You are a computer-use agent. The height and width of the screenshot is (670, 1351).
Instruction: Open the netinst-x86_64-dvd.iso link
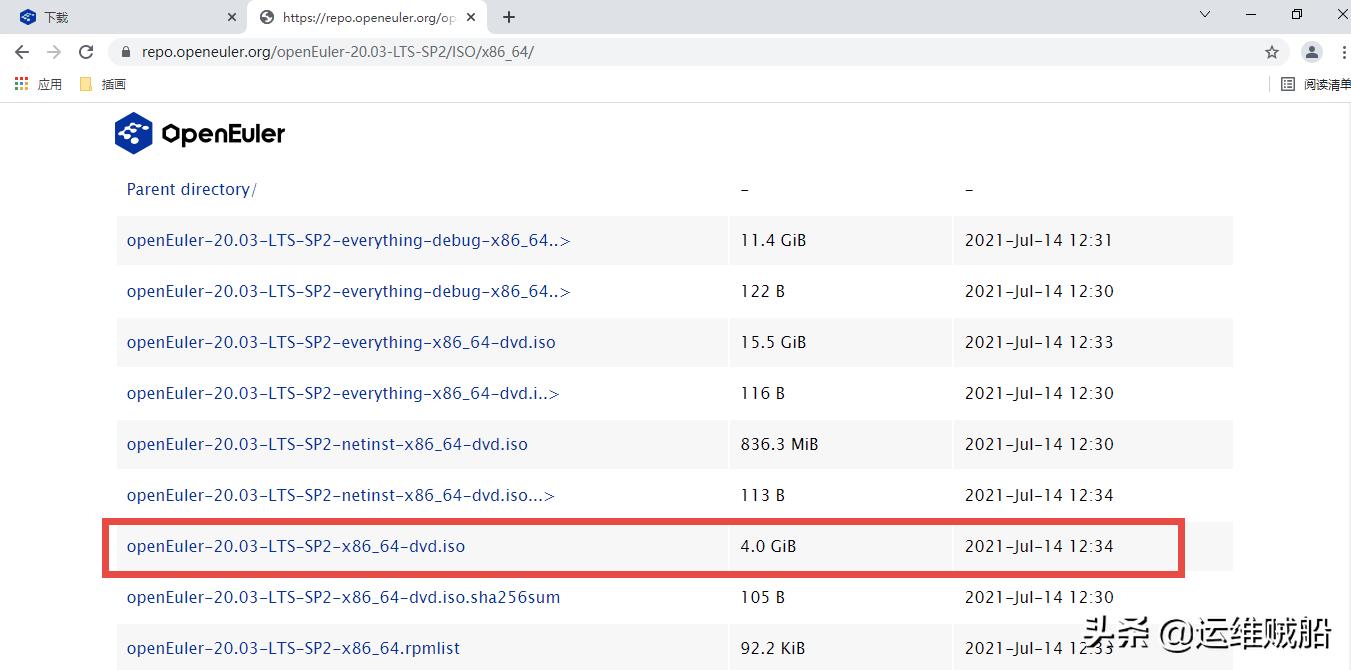(x=327, y=444)
